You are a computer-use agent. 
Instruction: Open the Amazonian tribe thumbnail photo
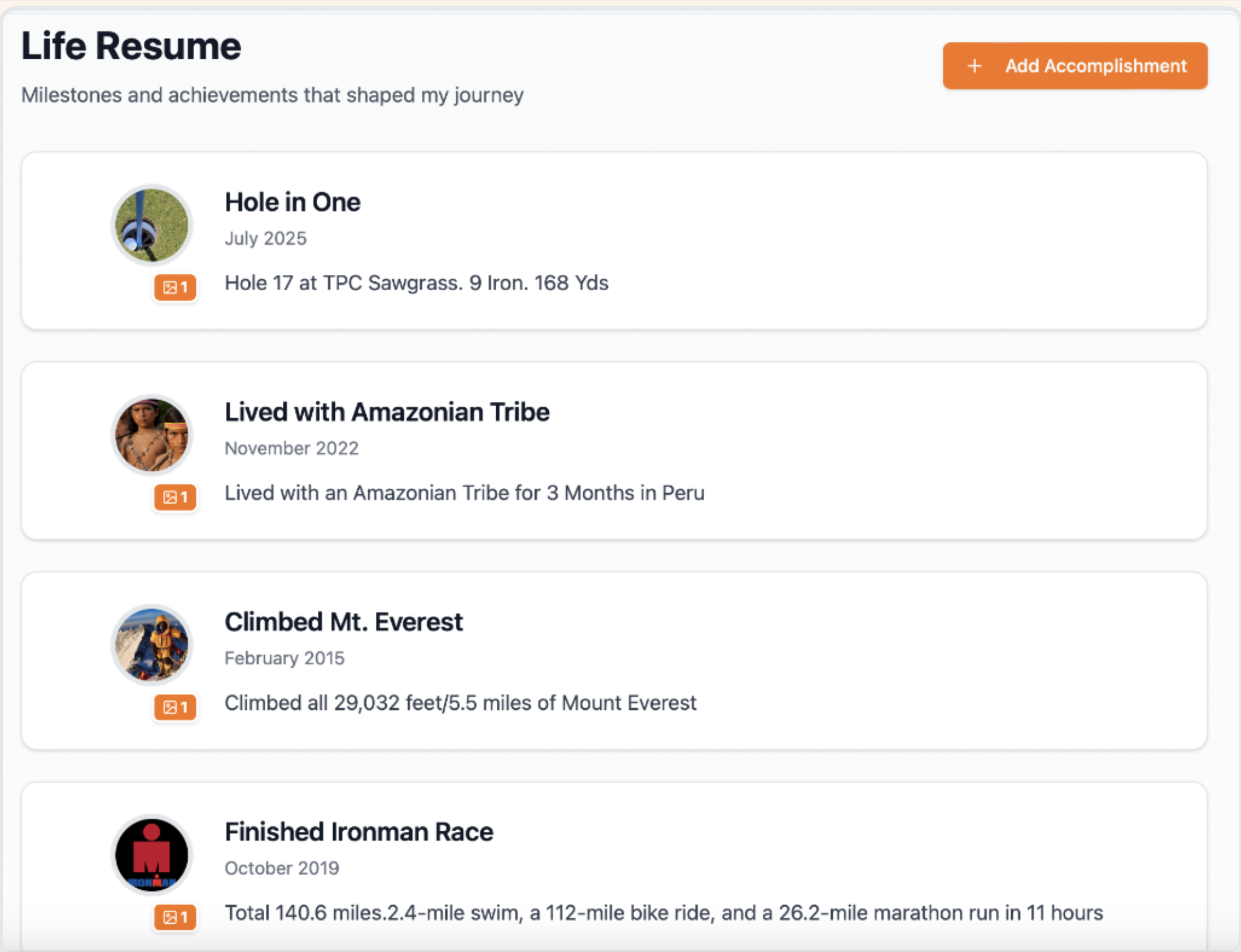point(151,435)
